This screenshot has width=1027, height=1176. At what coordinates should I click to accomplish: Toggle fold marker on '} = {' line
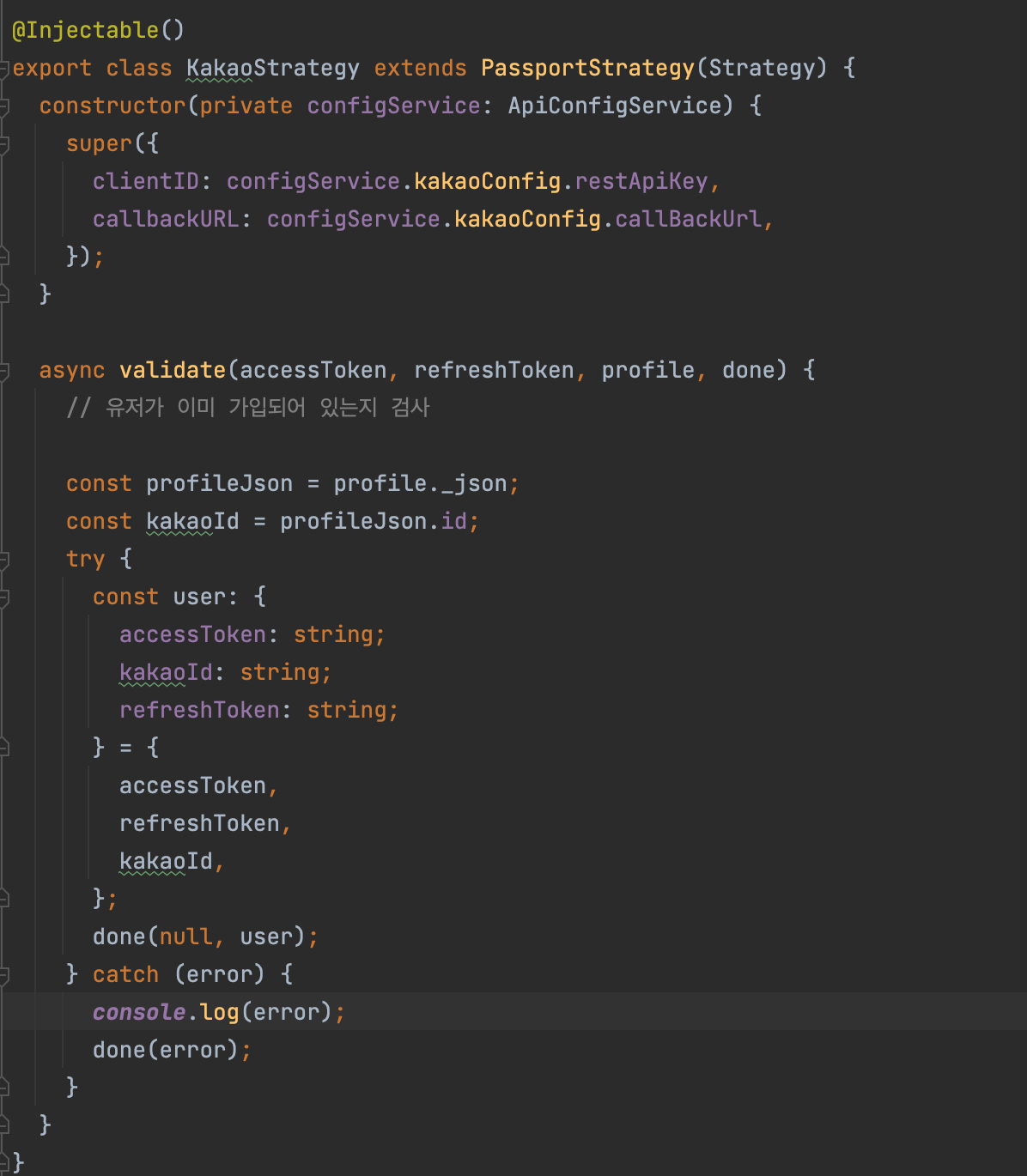[x=3, y=749]
